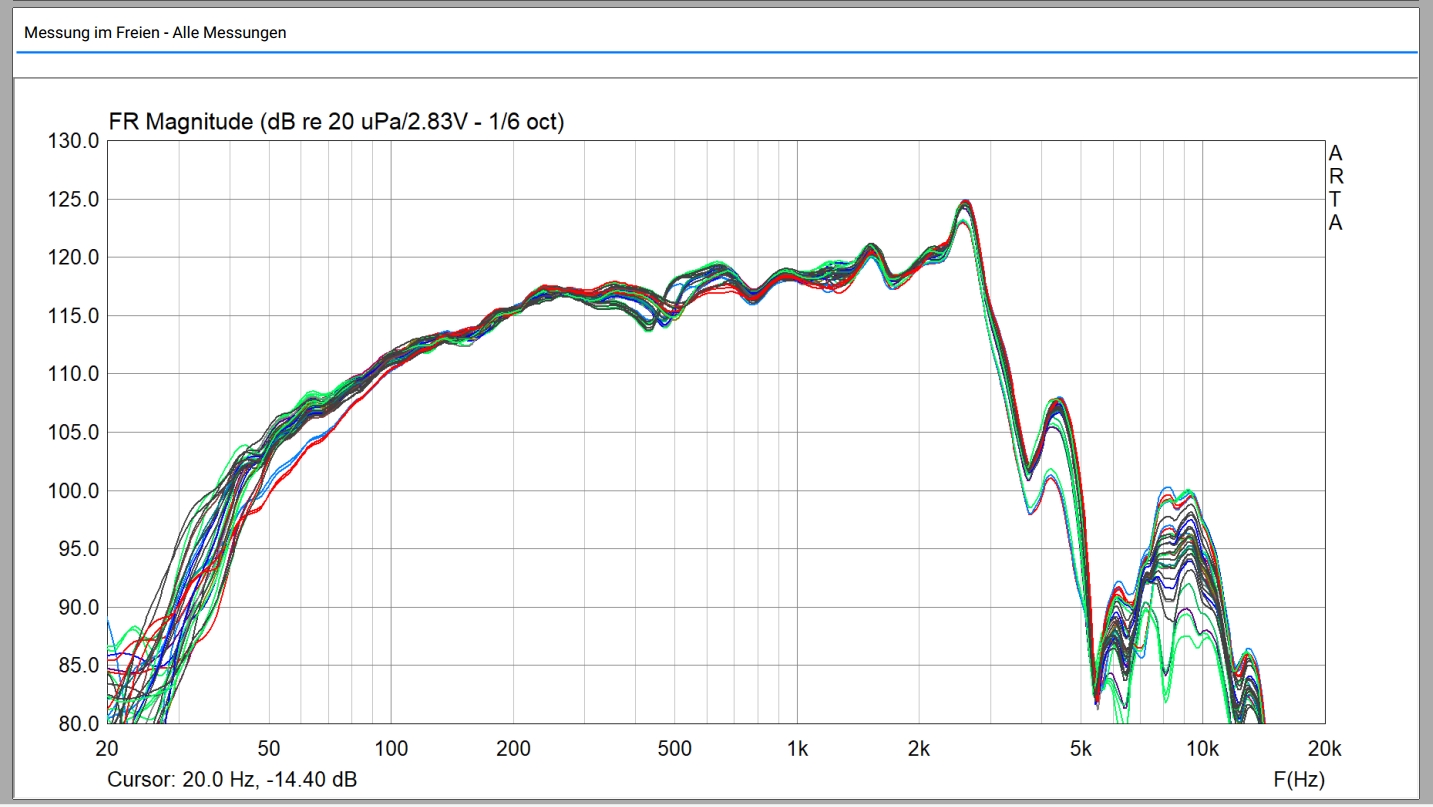Click the 95.0 y-axis value
Screen dimensions: 1433x807
[78, 549]
